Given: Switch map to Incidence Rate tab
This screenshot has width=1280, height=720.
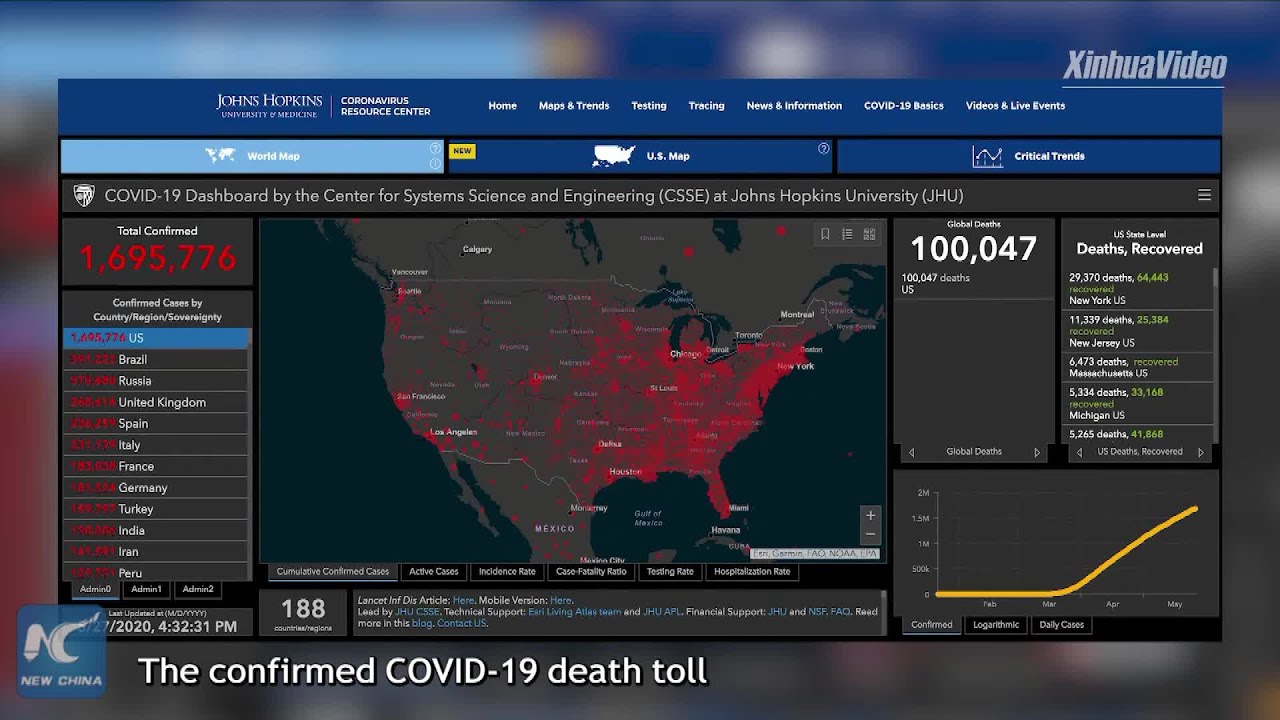Looking at the screenshot, I should coord(507,572).
